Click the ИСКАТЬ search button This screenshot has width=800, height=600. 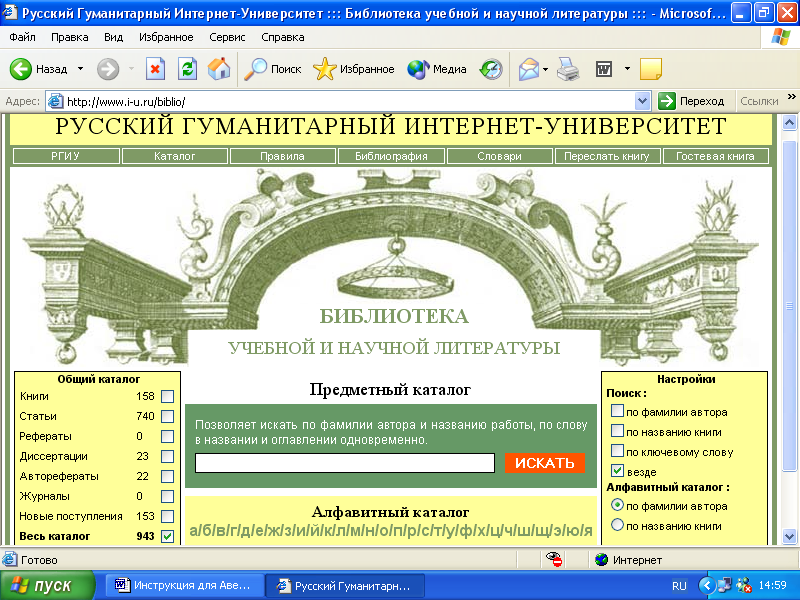click(544, 463)
